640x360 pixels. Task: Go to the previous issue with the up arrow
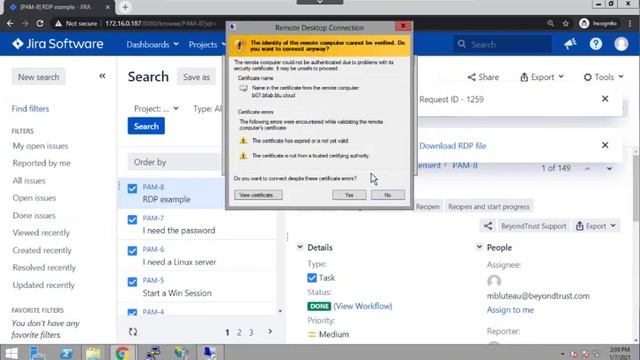point(587,168)
